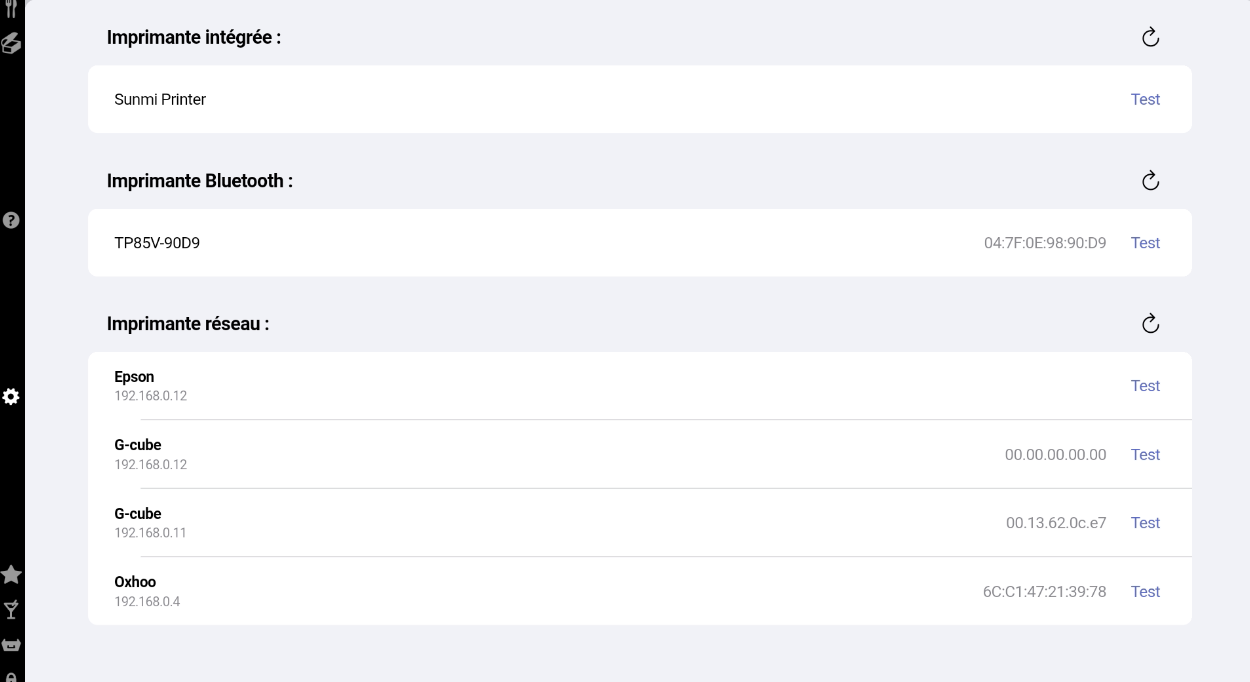Select the Oxhoo printer name
Image resolution: width=1250 pixels, height=682 pixels.
[x=135, y=582]
